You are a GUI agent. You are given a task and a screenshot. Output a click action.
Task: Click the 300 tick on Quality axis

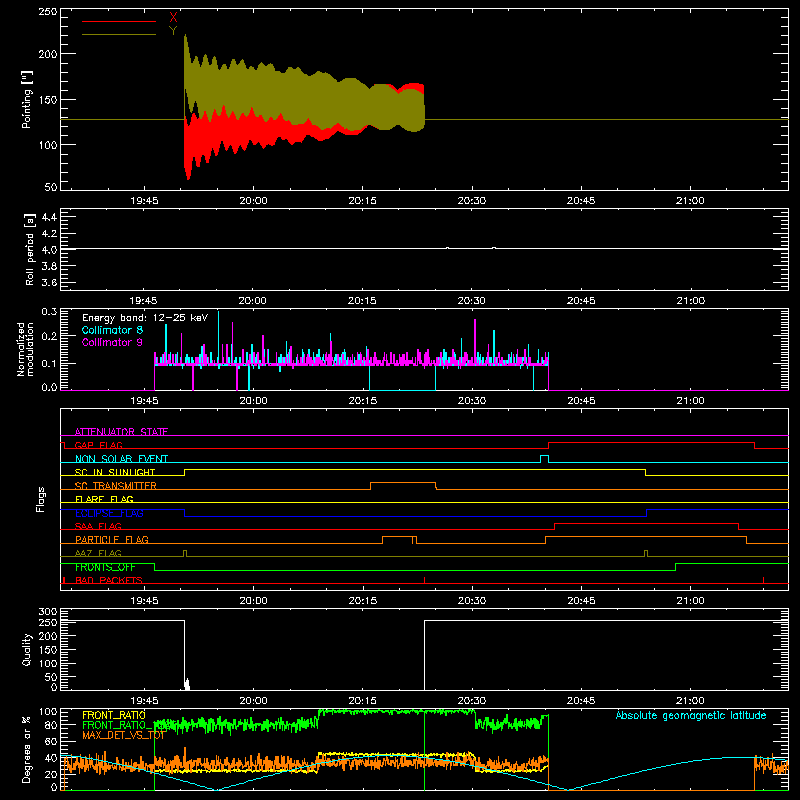[x=48, y=612]
